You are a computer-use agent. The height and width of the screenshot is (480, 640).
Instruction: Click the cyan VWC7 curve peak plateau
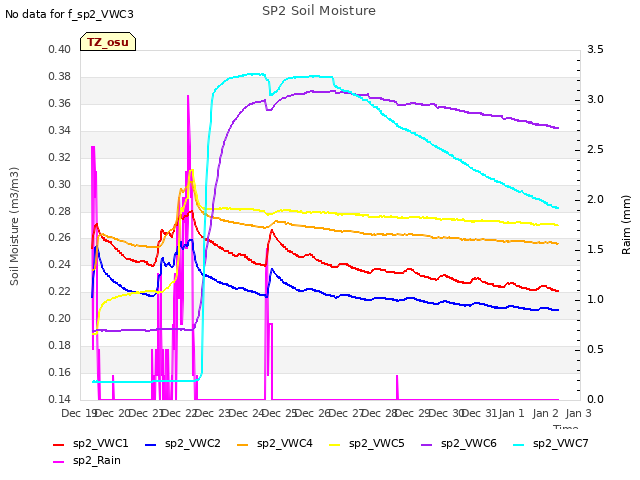pos(253,74)
